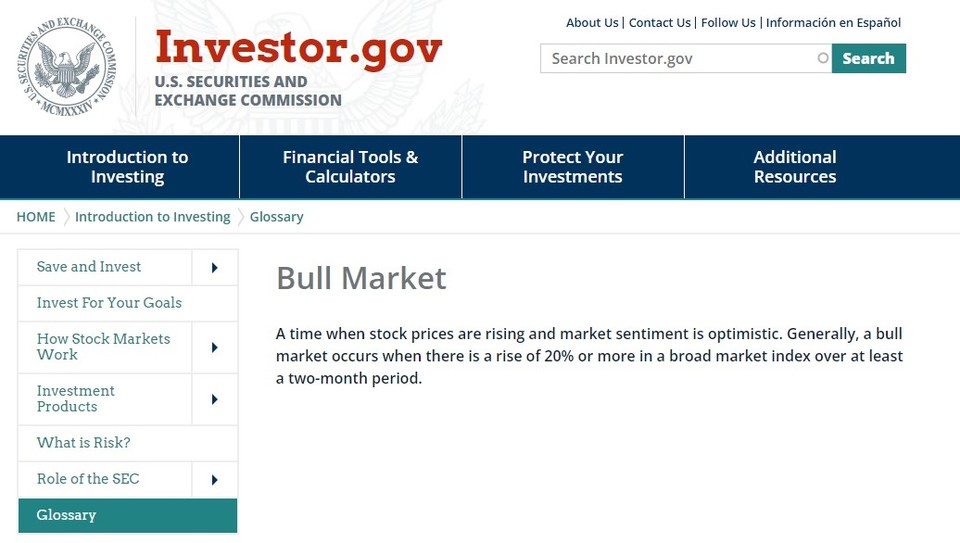Open the Contact Us link
960x543 pixels.
tap(659, 23)
